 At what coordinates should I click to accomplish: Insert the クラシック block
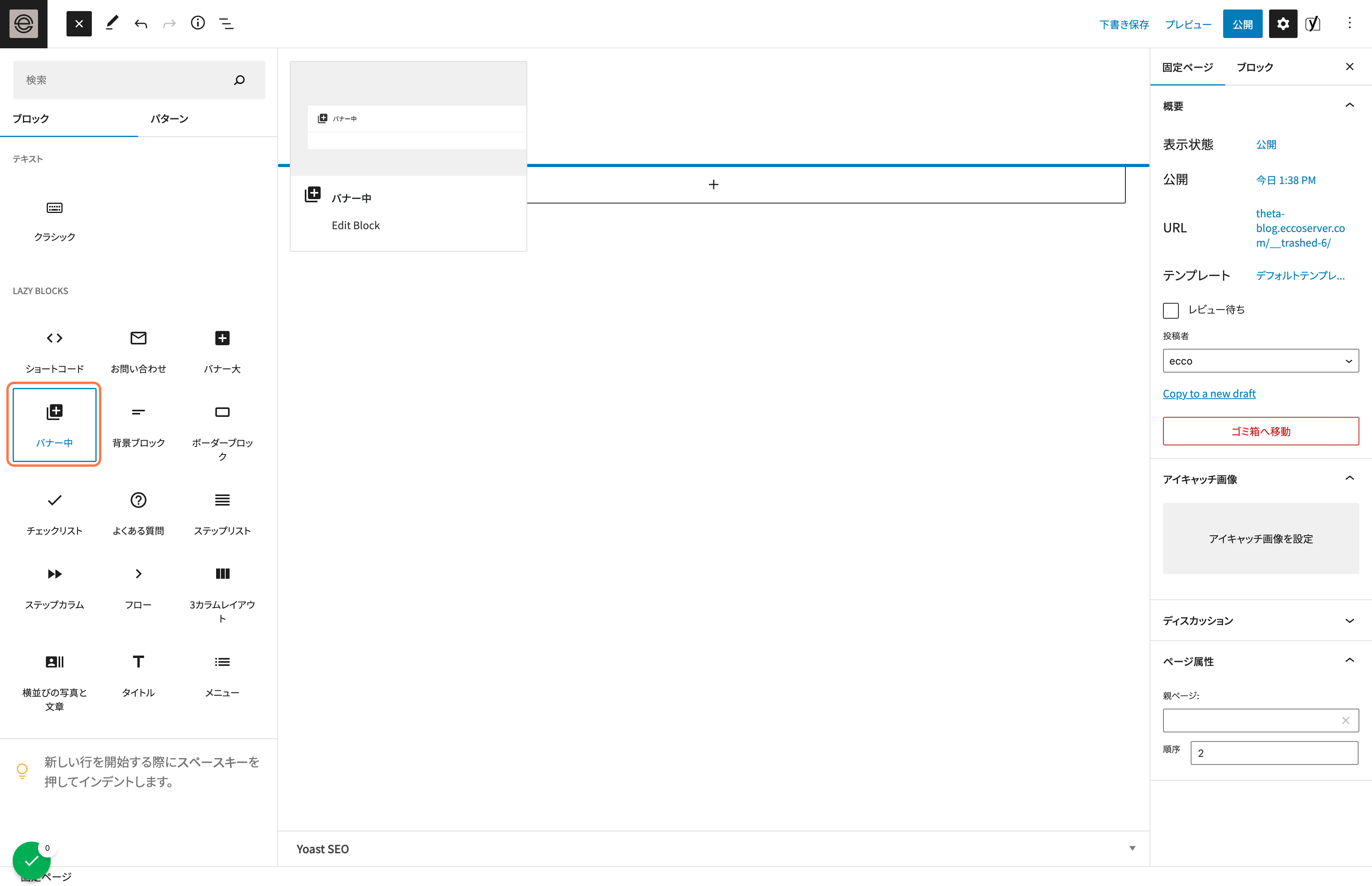tap(55, 221)
